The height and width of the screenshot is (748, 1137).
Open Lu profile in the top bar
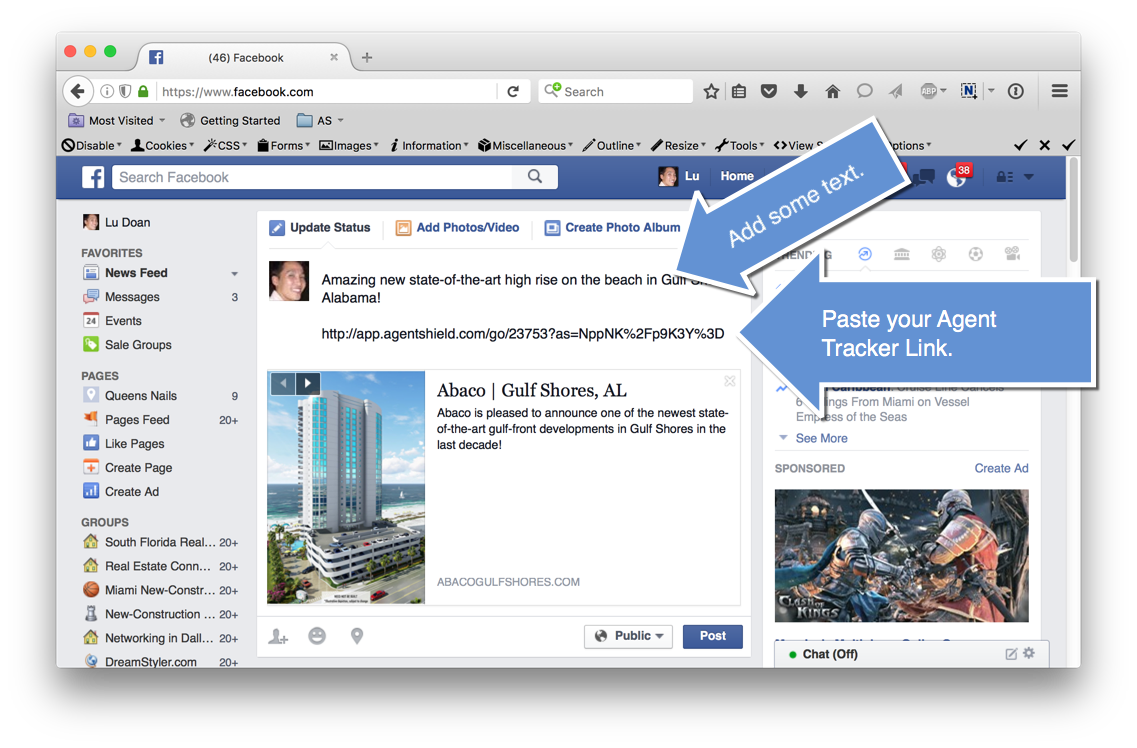coord(679,176)
